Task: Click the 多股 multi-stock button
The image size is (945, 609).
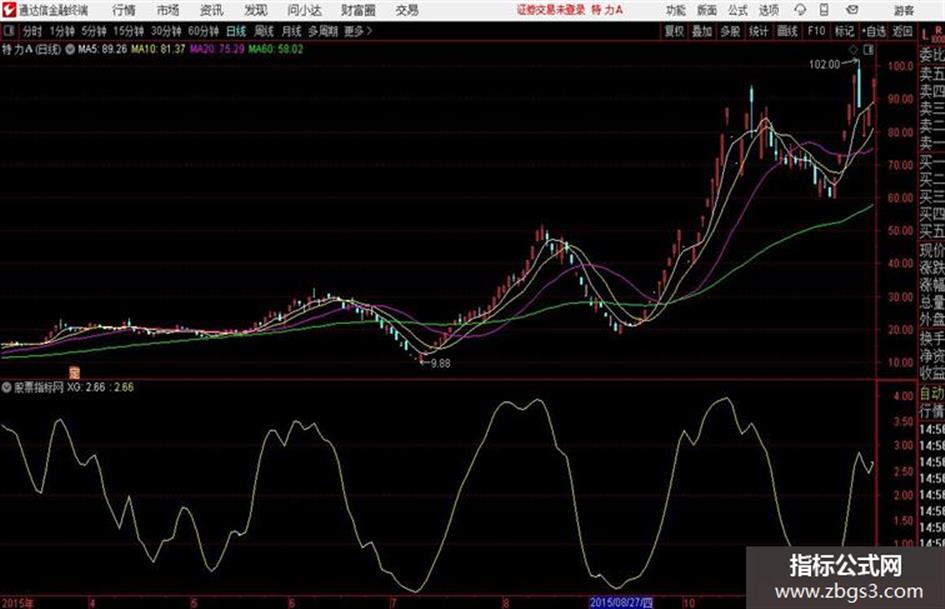Action: (730, 31)
